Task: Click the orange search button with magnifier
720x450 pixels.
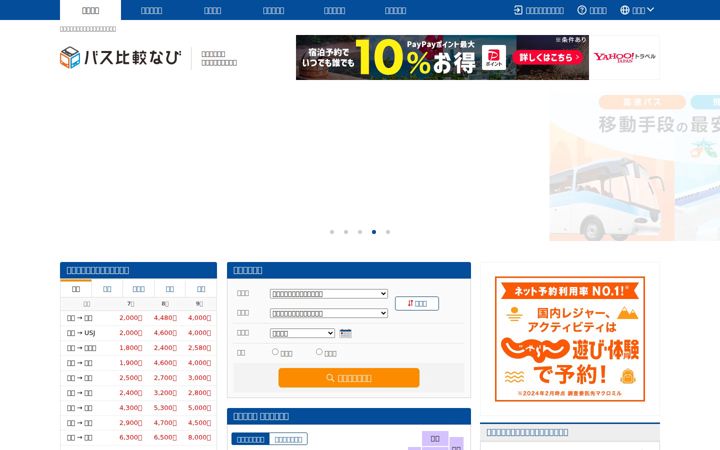Action: pos(349,378)
